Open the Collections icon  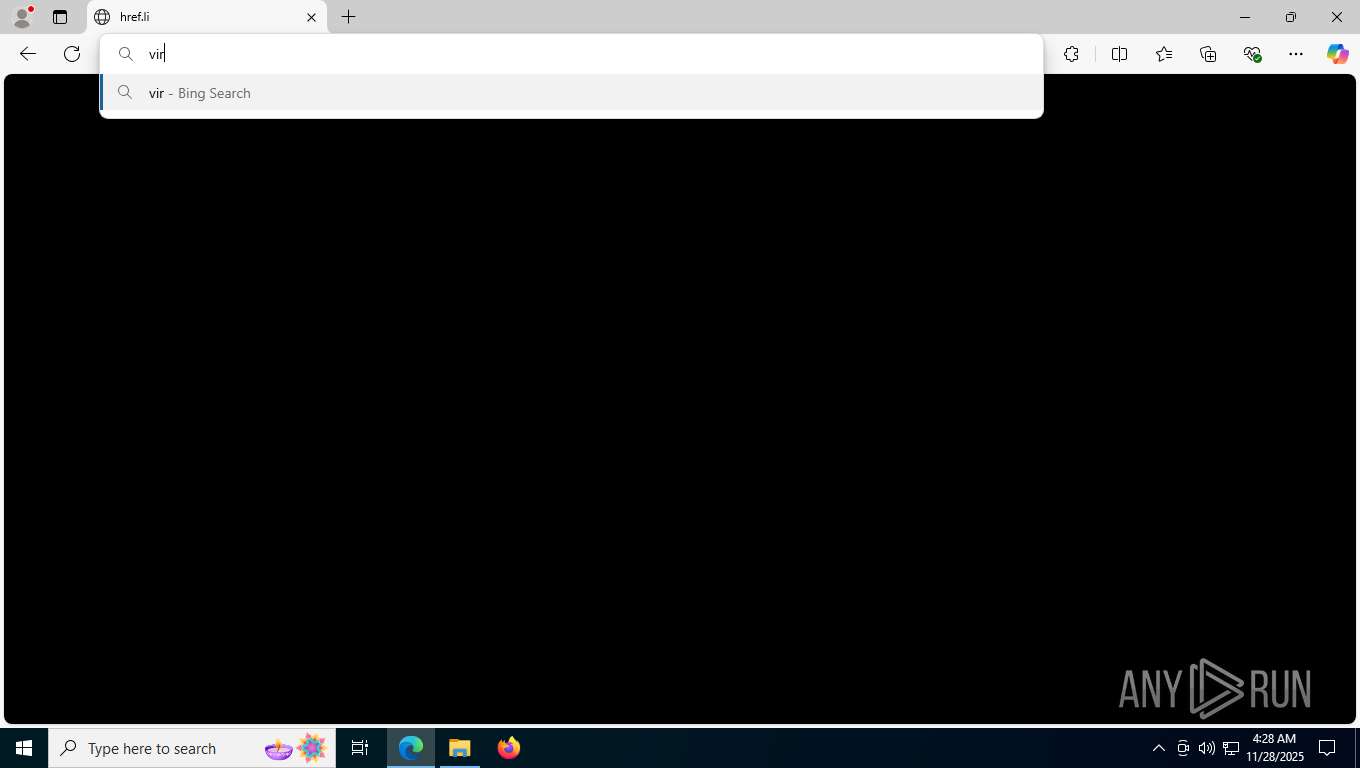1208,54
